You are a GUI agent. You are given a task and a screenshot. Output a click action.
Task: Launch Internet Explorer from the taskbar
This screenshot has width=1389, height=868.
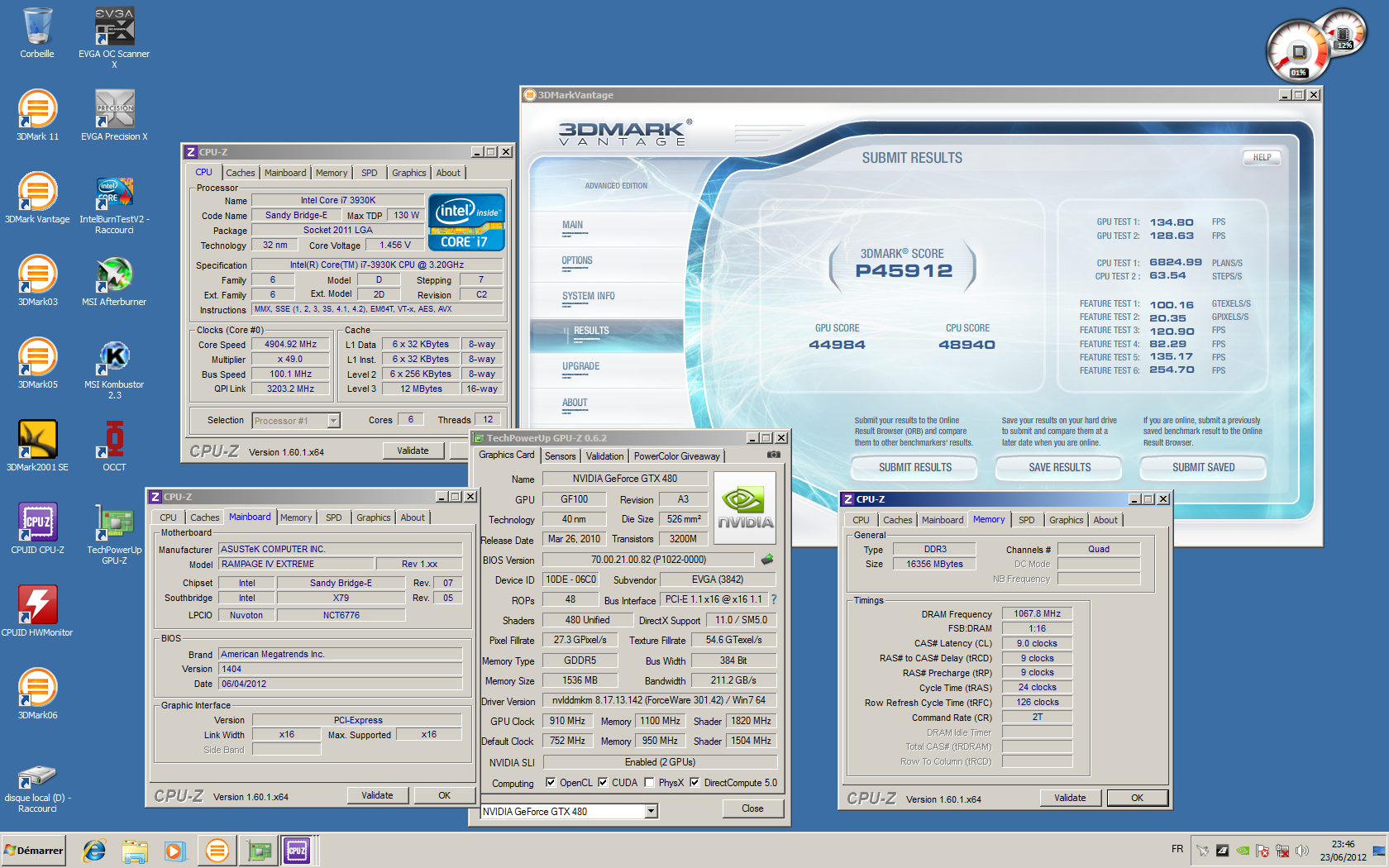pyautogui.click(x=94, y=850)
